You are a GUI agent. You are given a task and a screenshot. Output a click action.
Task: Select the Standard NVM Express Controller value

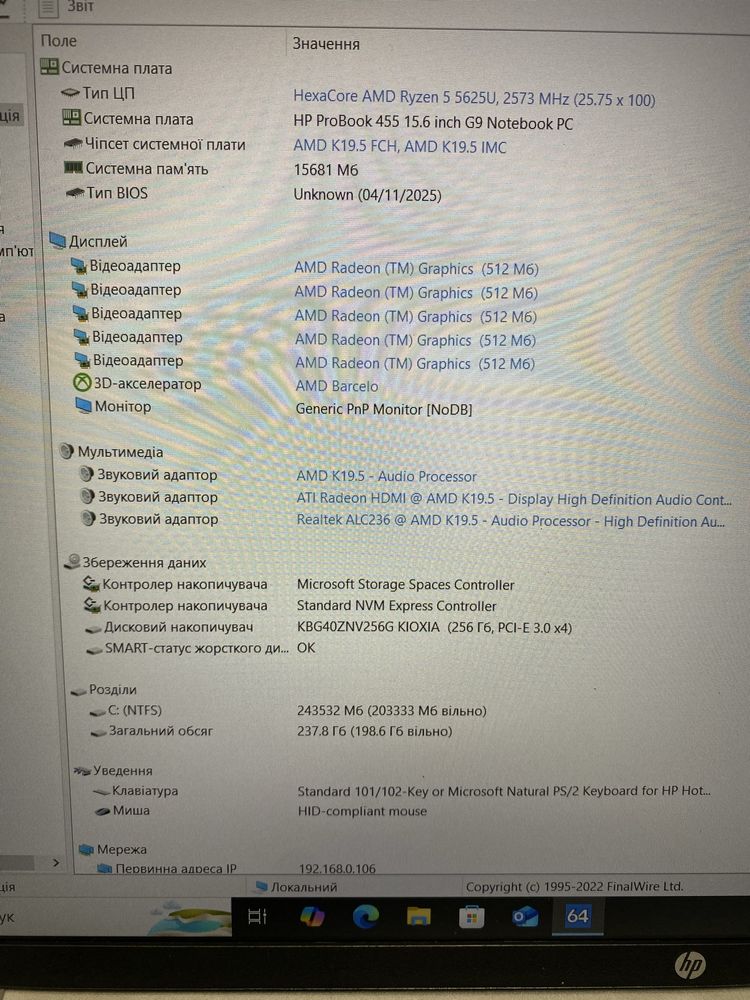click(x=397, y=605)
